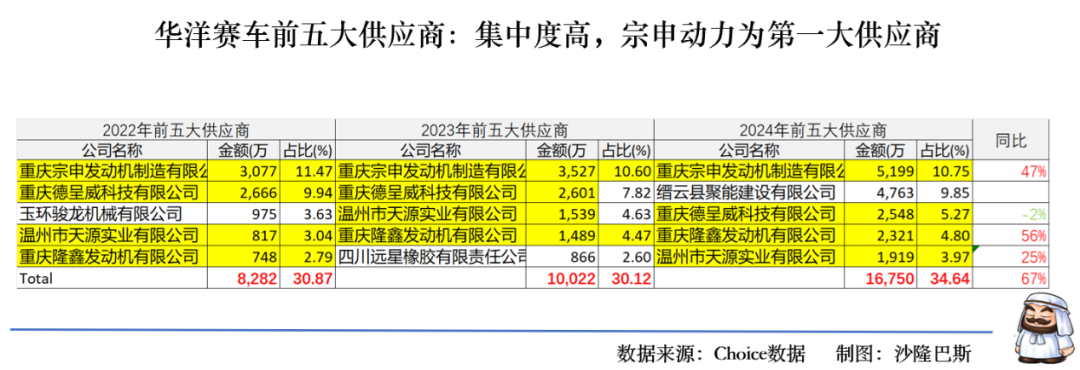
Task: Select the 47% year-over-year cell
Action: click(1010, 171)
